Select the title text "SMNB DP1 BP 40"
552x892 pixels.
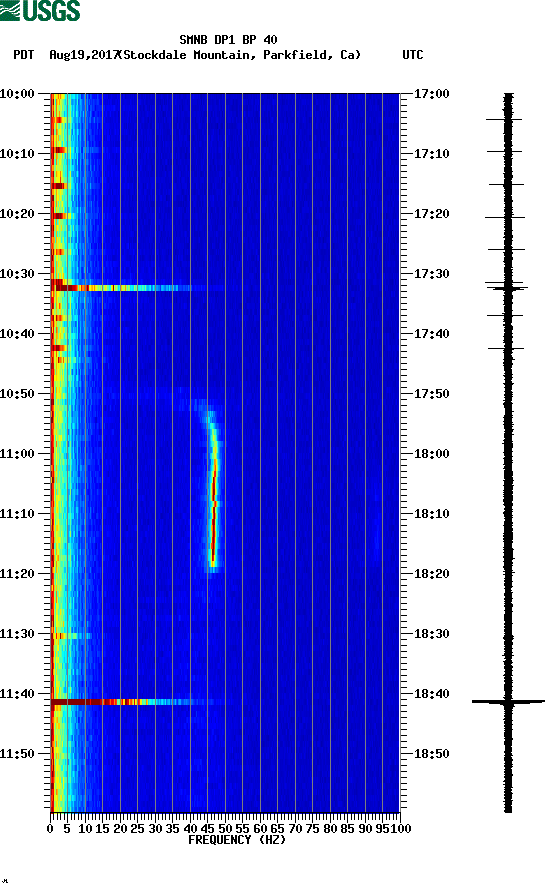[228, 40]
